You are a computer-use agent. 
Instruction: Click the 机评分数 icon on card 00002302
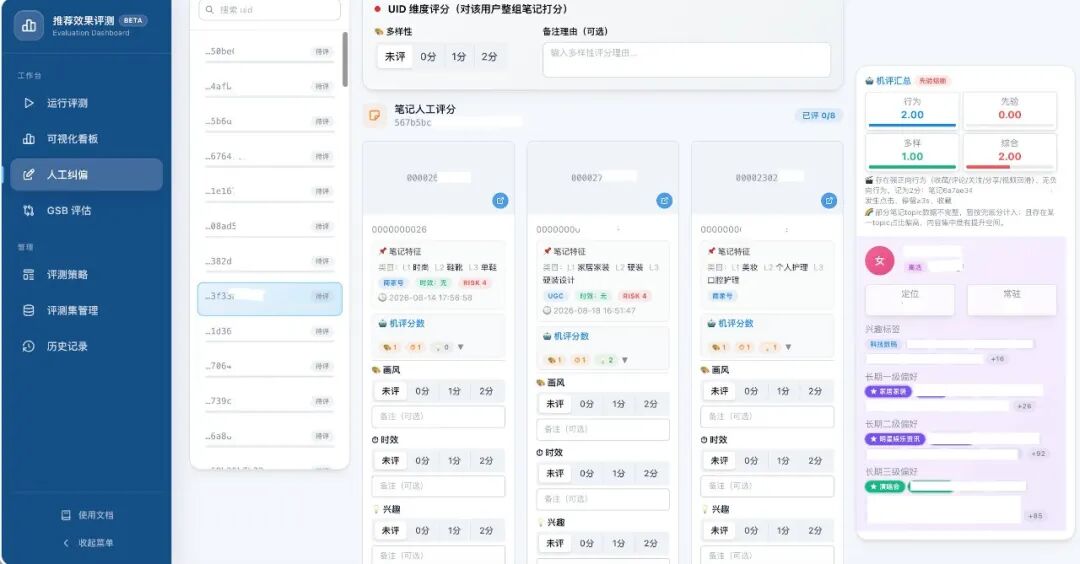pyautogui.click(x=712, y=323)
